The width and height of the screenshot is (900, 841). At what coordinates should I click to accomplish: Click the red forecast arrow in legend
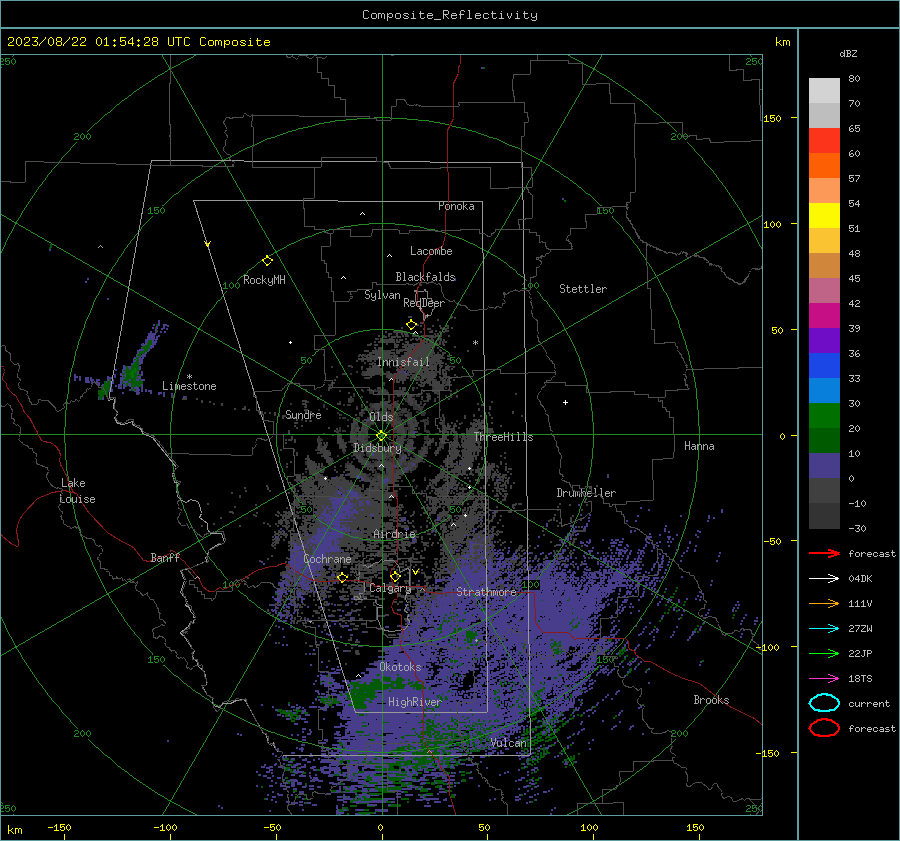click(x=824, y=553)
